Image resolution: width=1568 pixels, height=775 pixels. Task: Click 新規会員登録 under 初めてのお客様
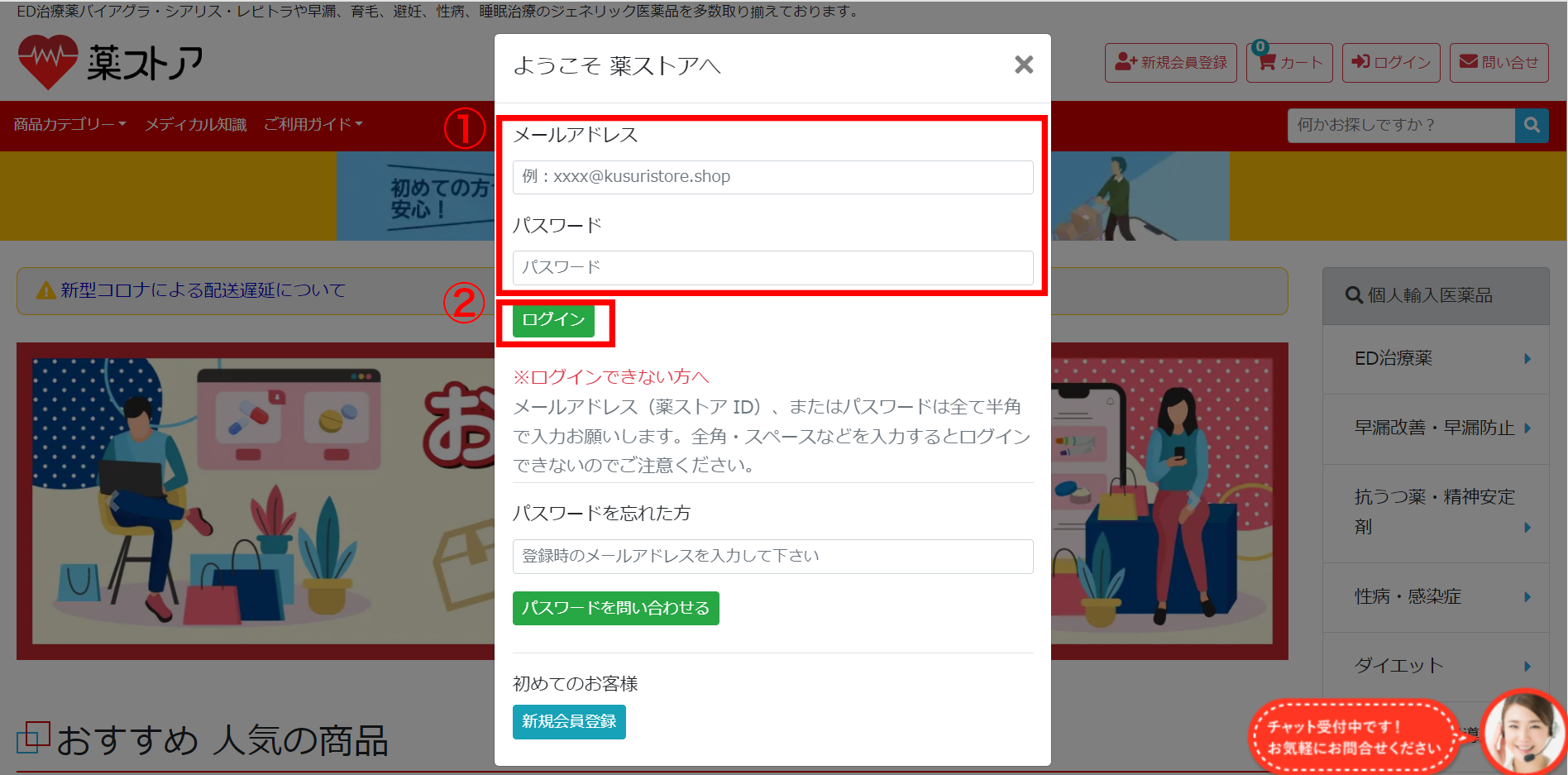click(x=569, y=721)
